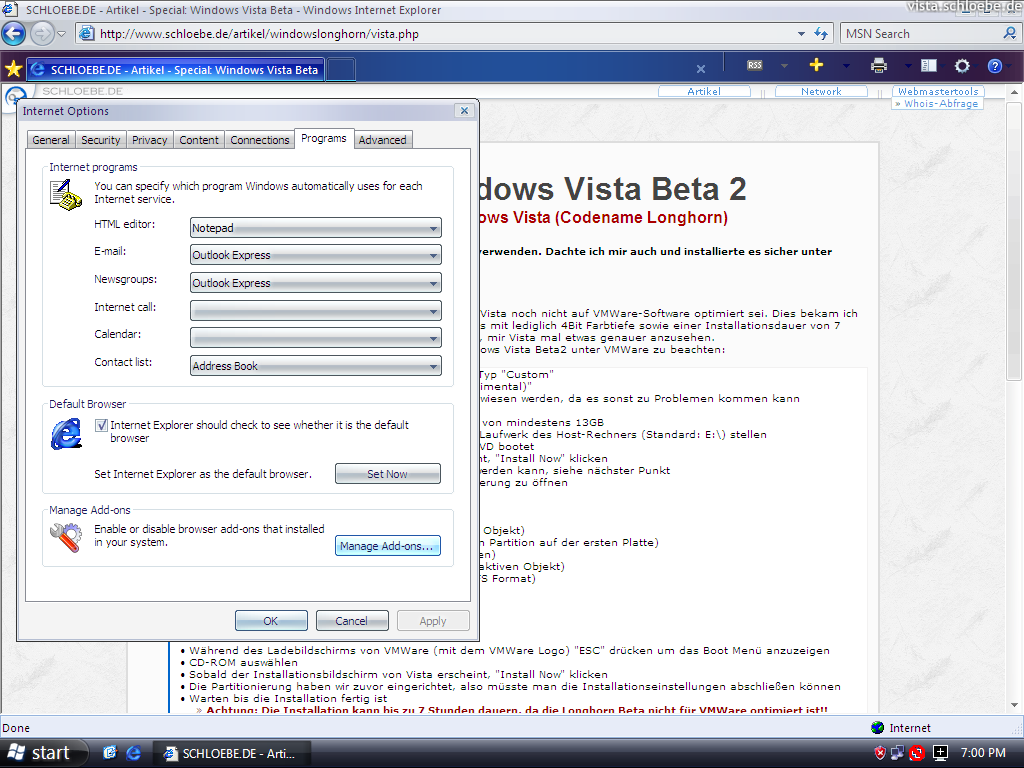Open the Content tab
The width and height of the screenshot is (1024, 768).
click(199, 140)
